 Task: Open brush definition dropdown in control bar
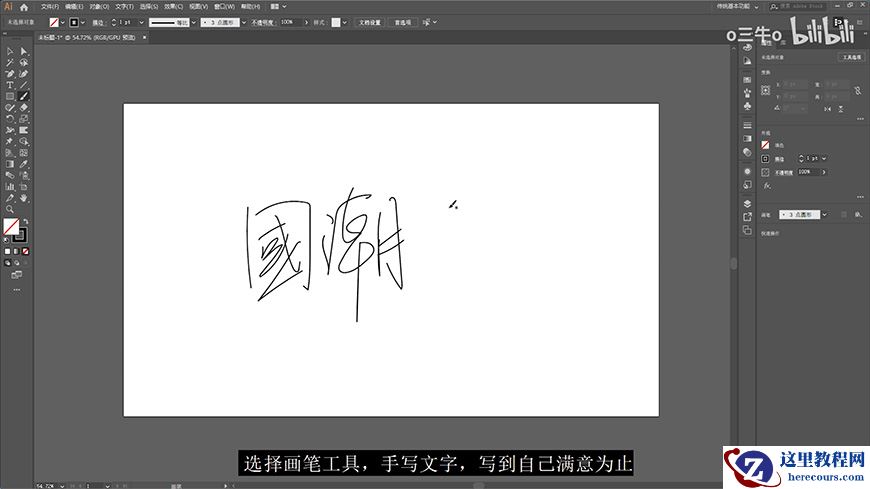(244, 23)
